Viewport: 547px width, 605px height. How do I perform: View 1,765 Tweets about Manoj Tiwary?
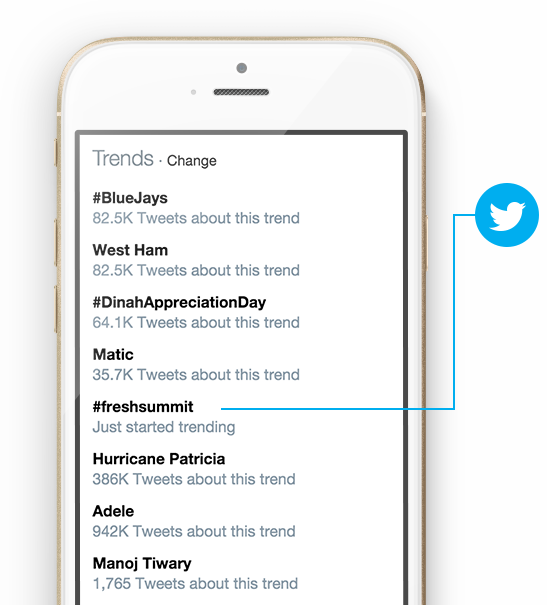click(195, 584)
